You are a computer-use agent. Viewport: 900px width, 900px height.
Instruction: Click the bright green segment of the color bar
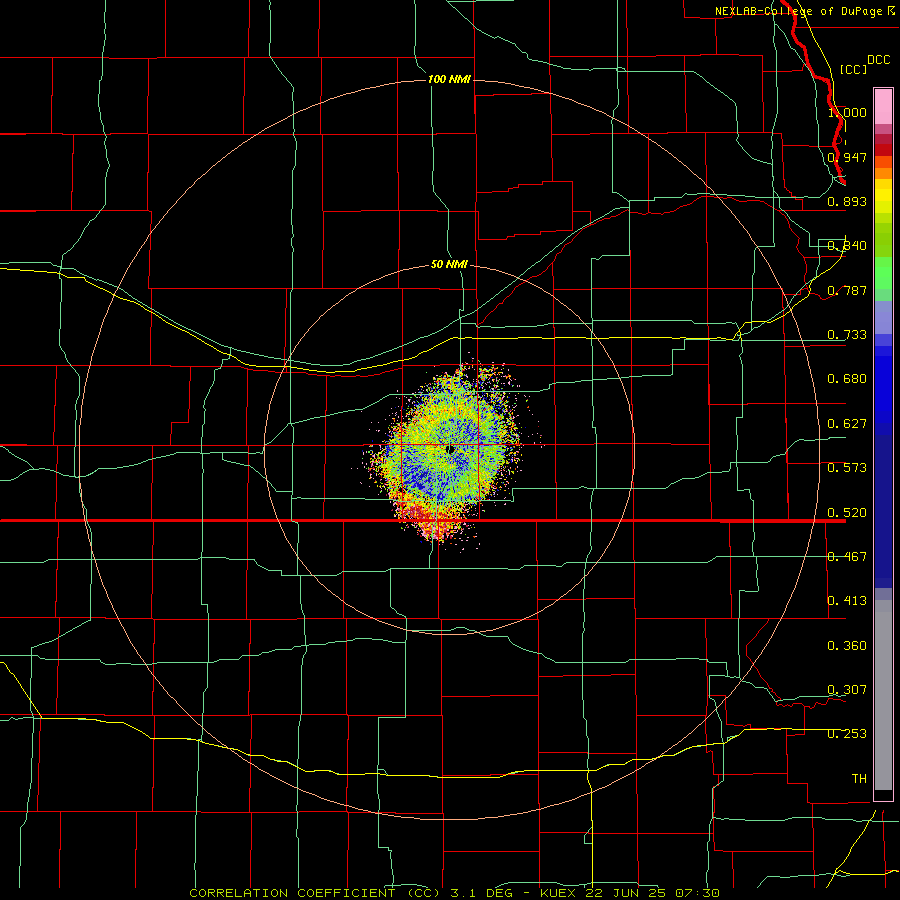point(883,273)
